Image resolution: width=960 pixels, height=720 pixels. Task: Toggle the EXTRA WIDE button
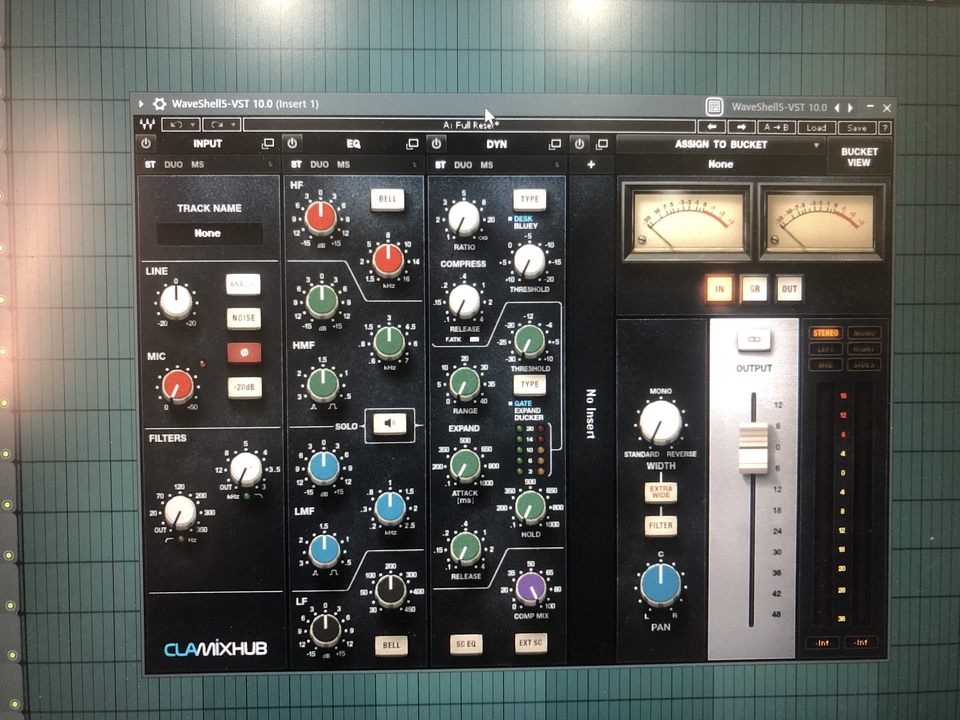pos(661,492)
